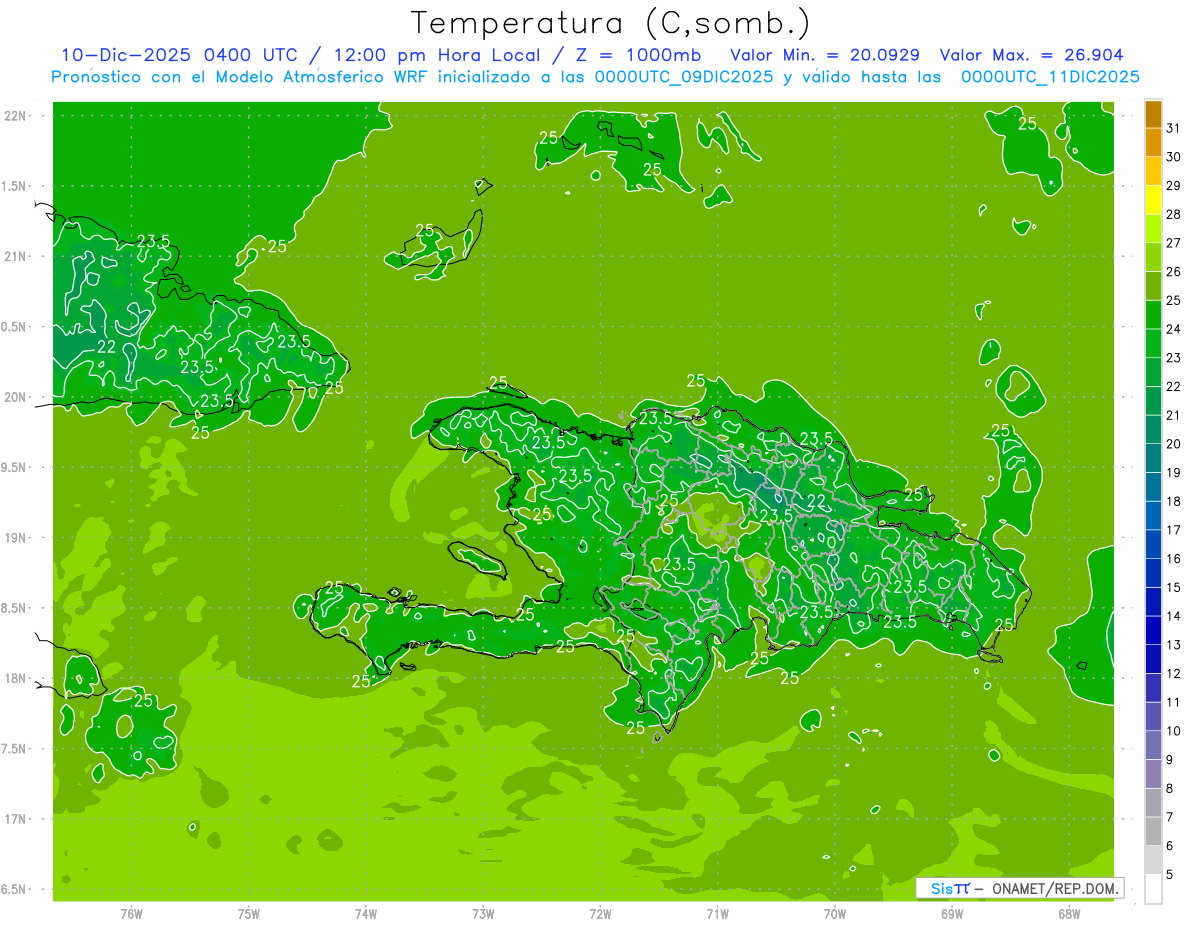Screen dimensions: 1200x927
Task: Click the '18N' latitude axis label
Action: click(16, 678)
